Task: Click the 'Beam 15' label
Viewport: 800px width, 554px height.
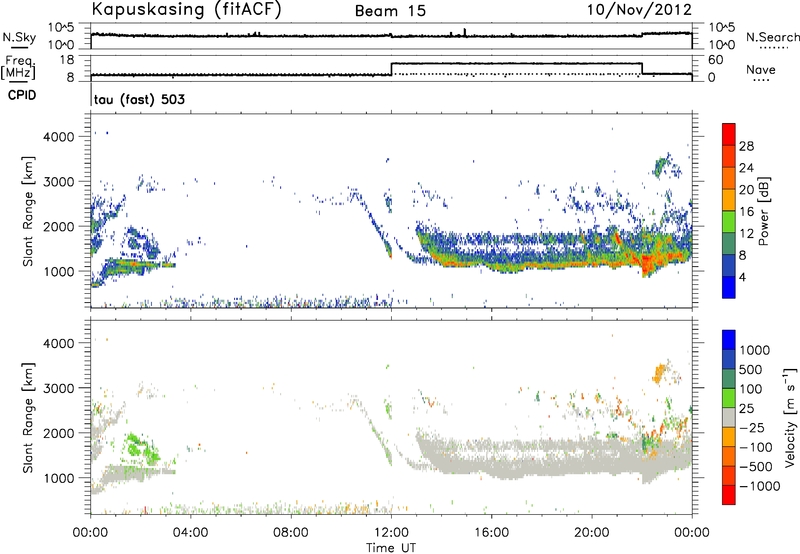Action: point(390,11)
